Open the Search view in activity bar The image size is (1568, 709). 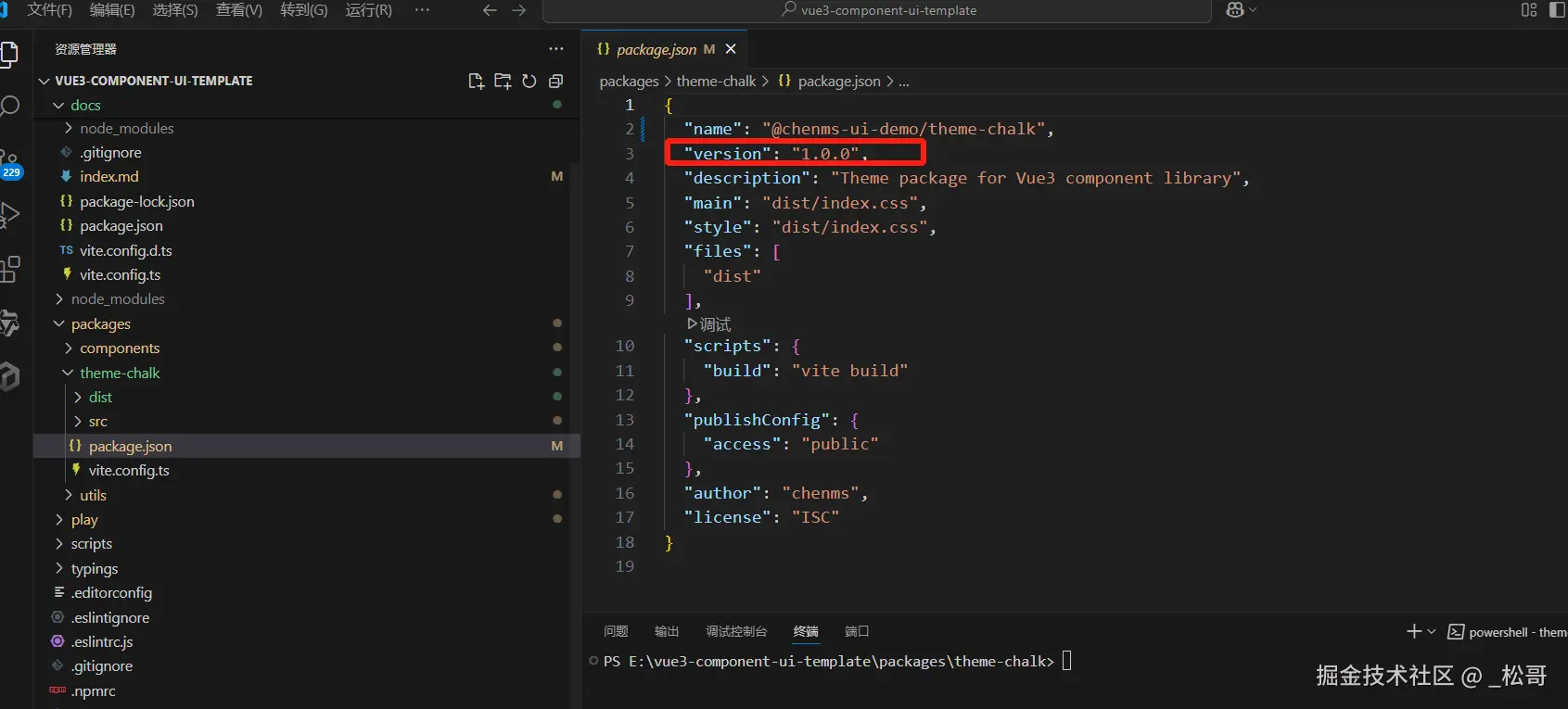coord(10,106)
